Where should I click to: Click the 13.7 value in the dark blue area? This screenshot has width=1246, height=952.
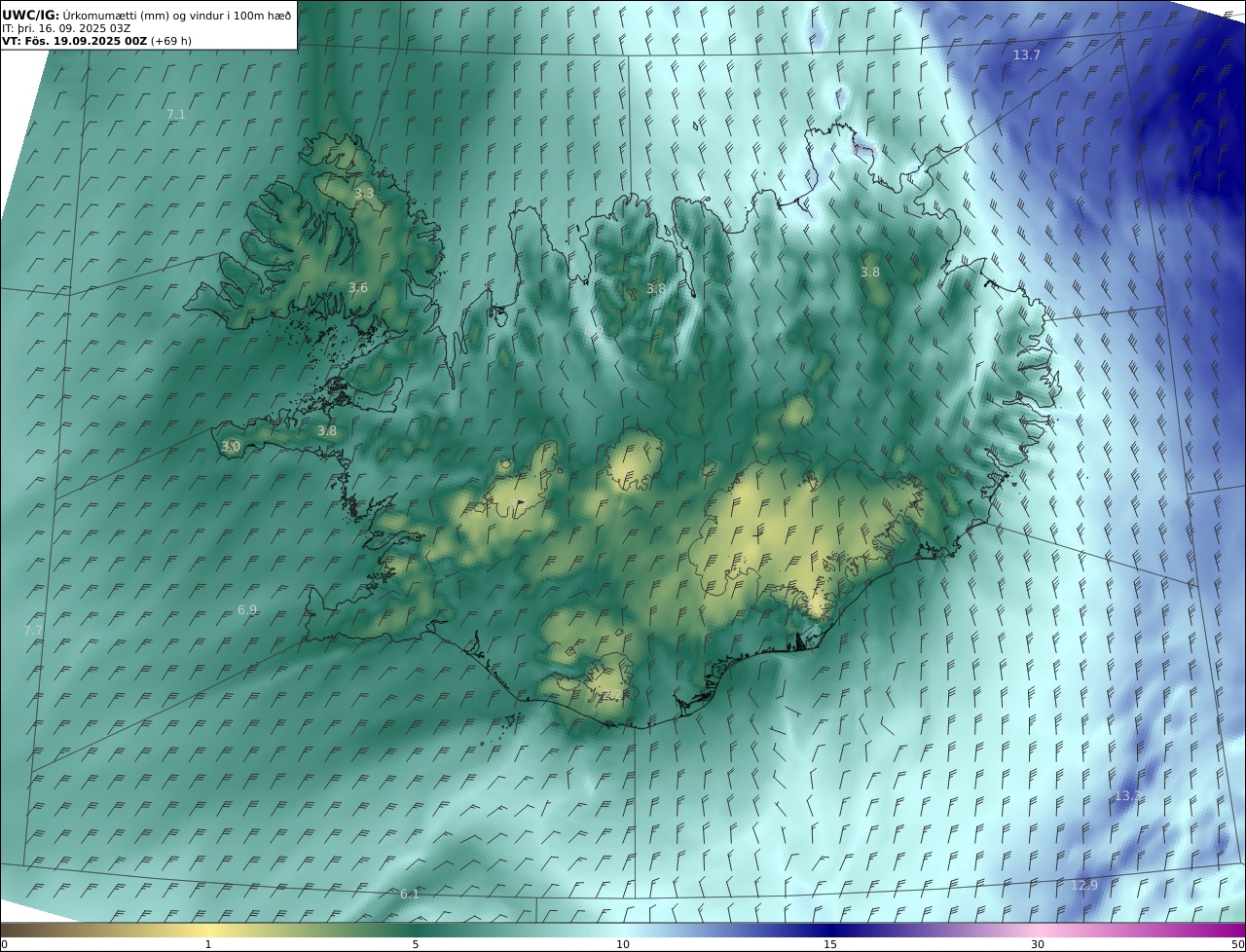pos(1027,55)
